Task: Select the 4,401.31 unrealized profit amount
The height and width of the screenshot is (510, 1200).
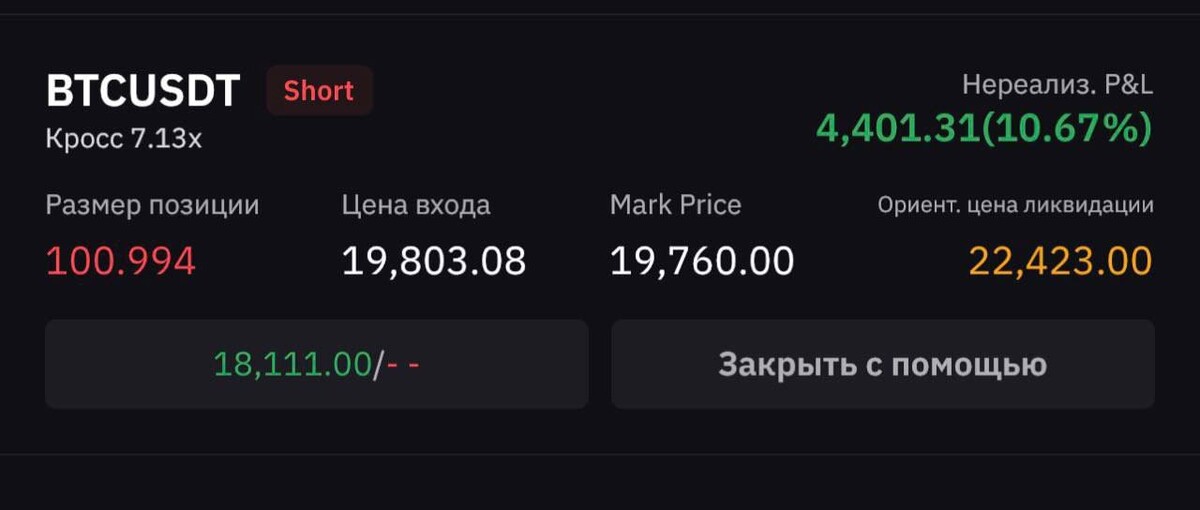Action: (x=898, y=128)
